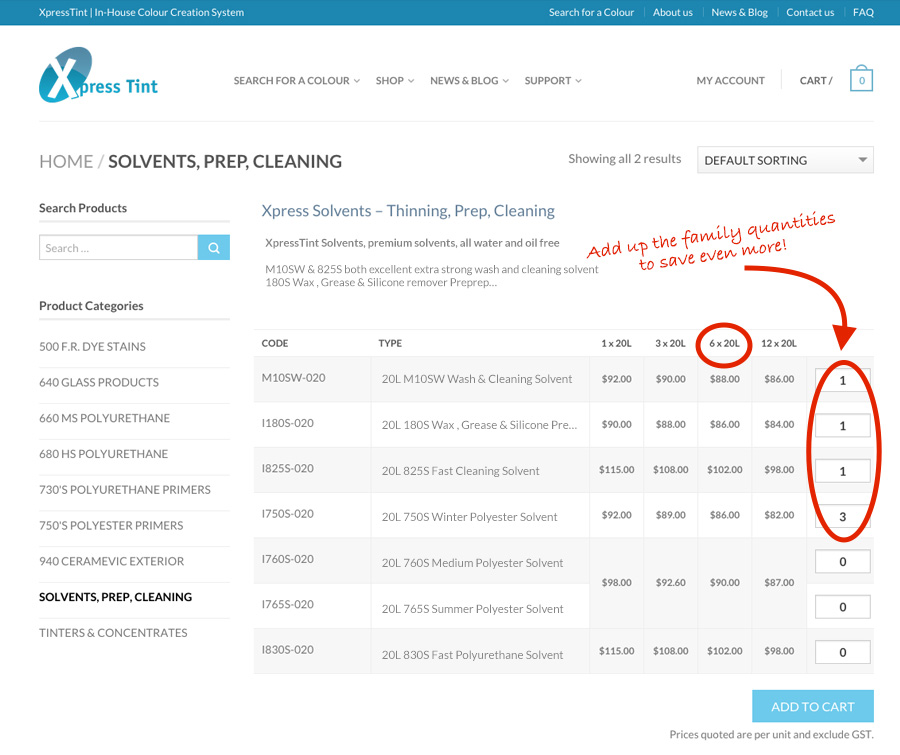
Task: Click quantity field for I830S-020 row
Action: [842, 652]
